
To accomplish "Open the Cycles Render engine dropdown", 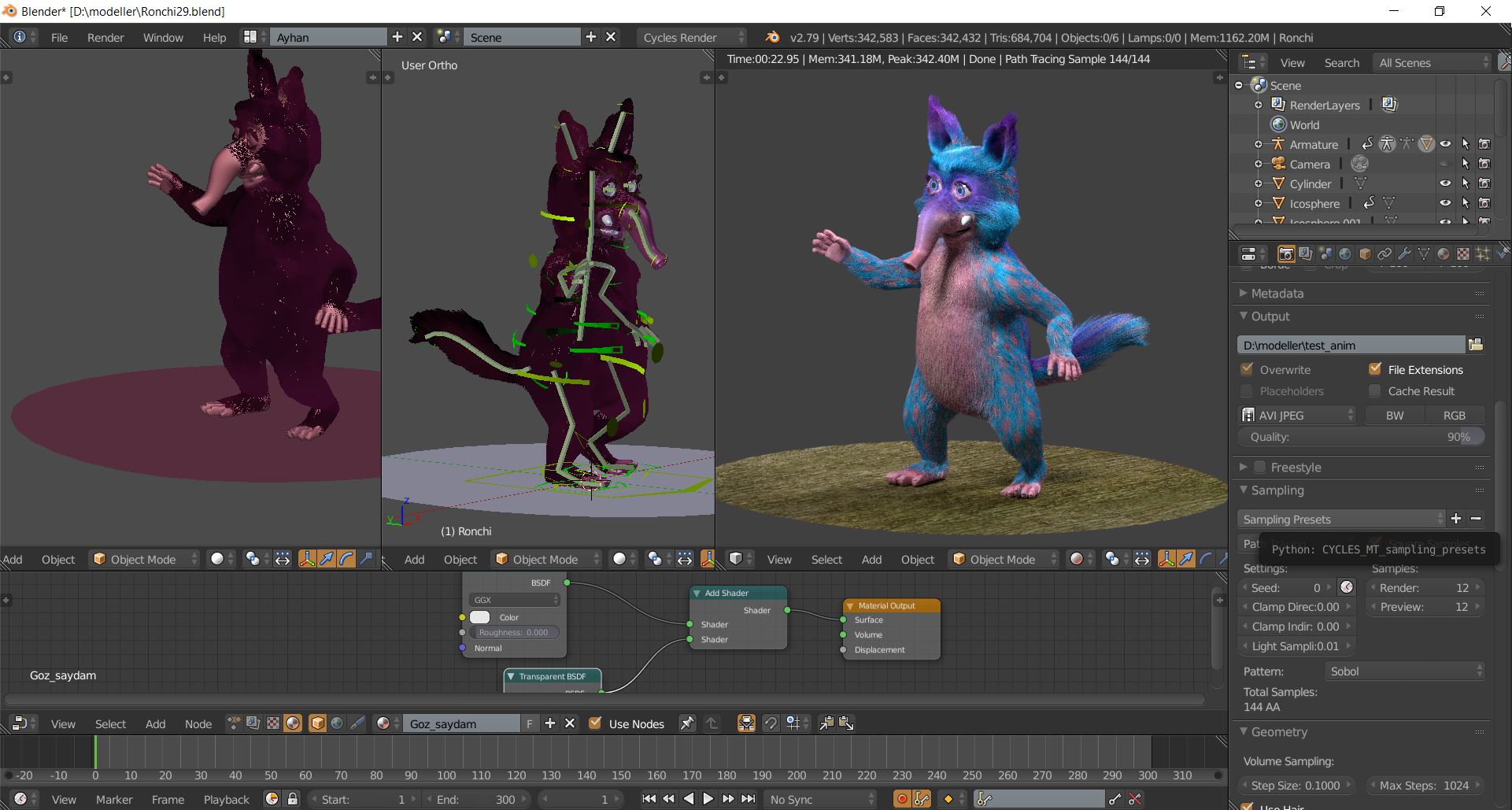I will (692, 37).
